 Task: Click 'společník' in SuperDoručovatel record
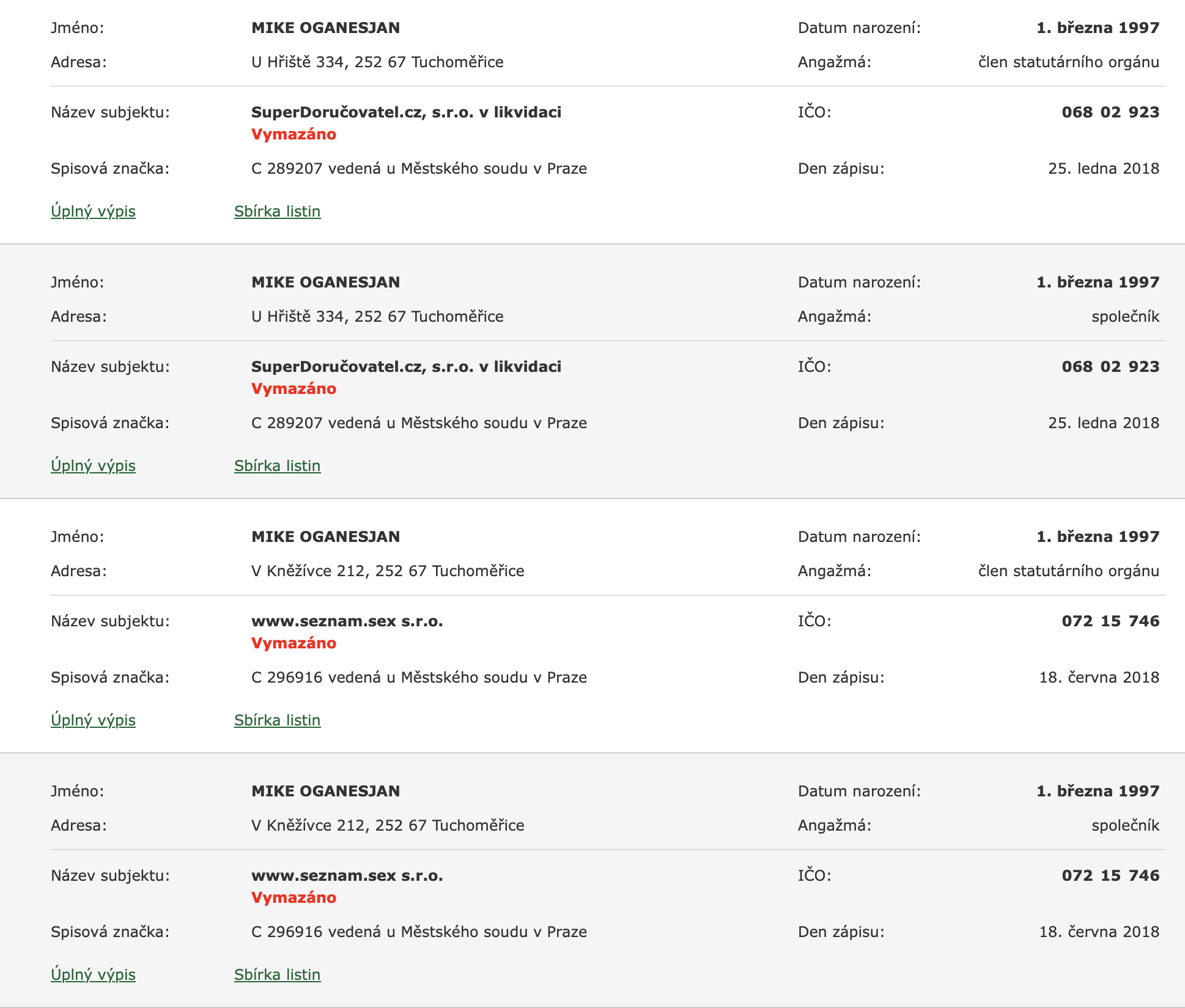click(x=1126, y=316)
